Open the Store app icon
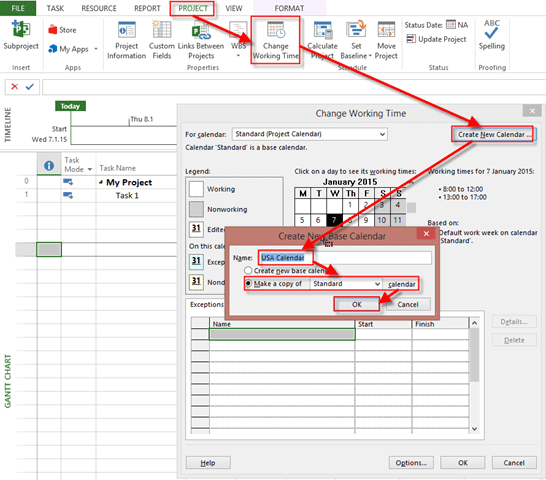 [53, 30]
